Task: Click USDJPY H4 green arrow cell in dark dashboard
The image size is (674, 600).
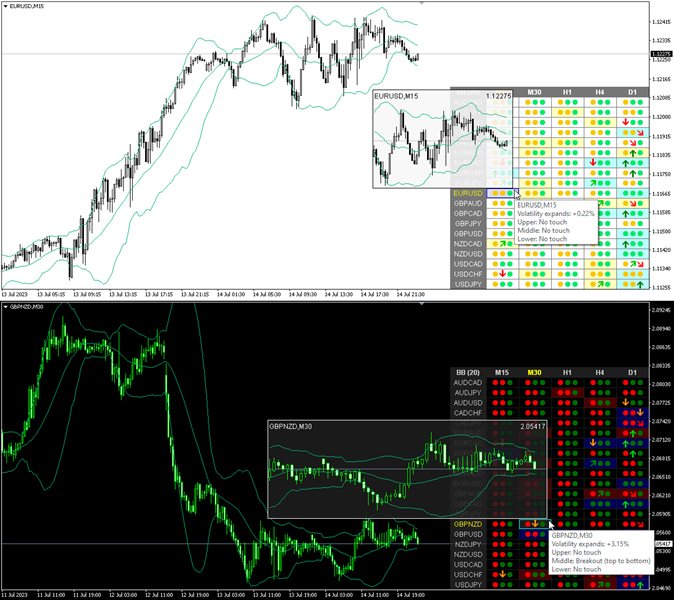Action: [x=600, y=585]
